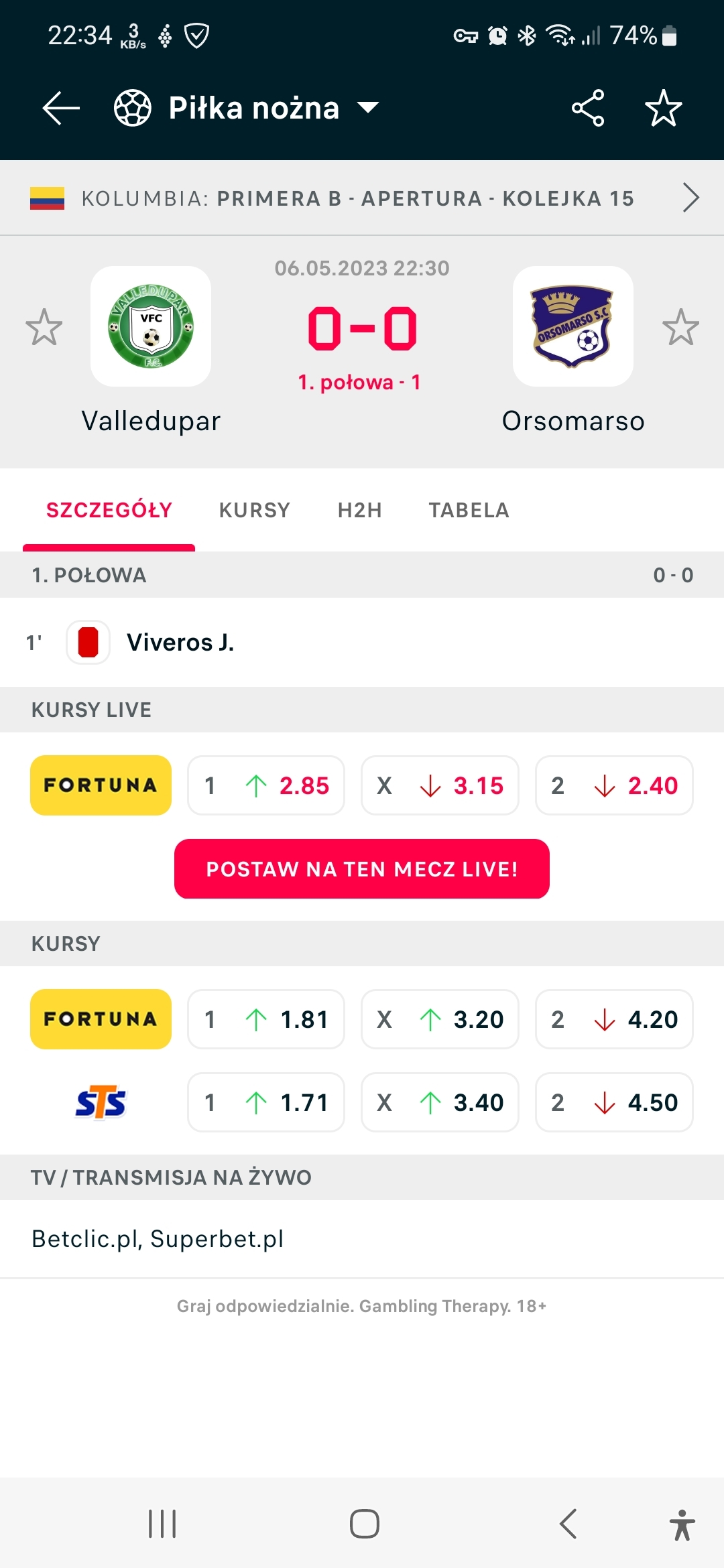Favorite the Valledupar team star

[x=44, y=327]
